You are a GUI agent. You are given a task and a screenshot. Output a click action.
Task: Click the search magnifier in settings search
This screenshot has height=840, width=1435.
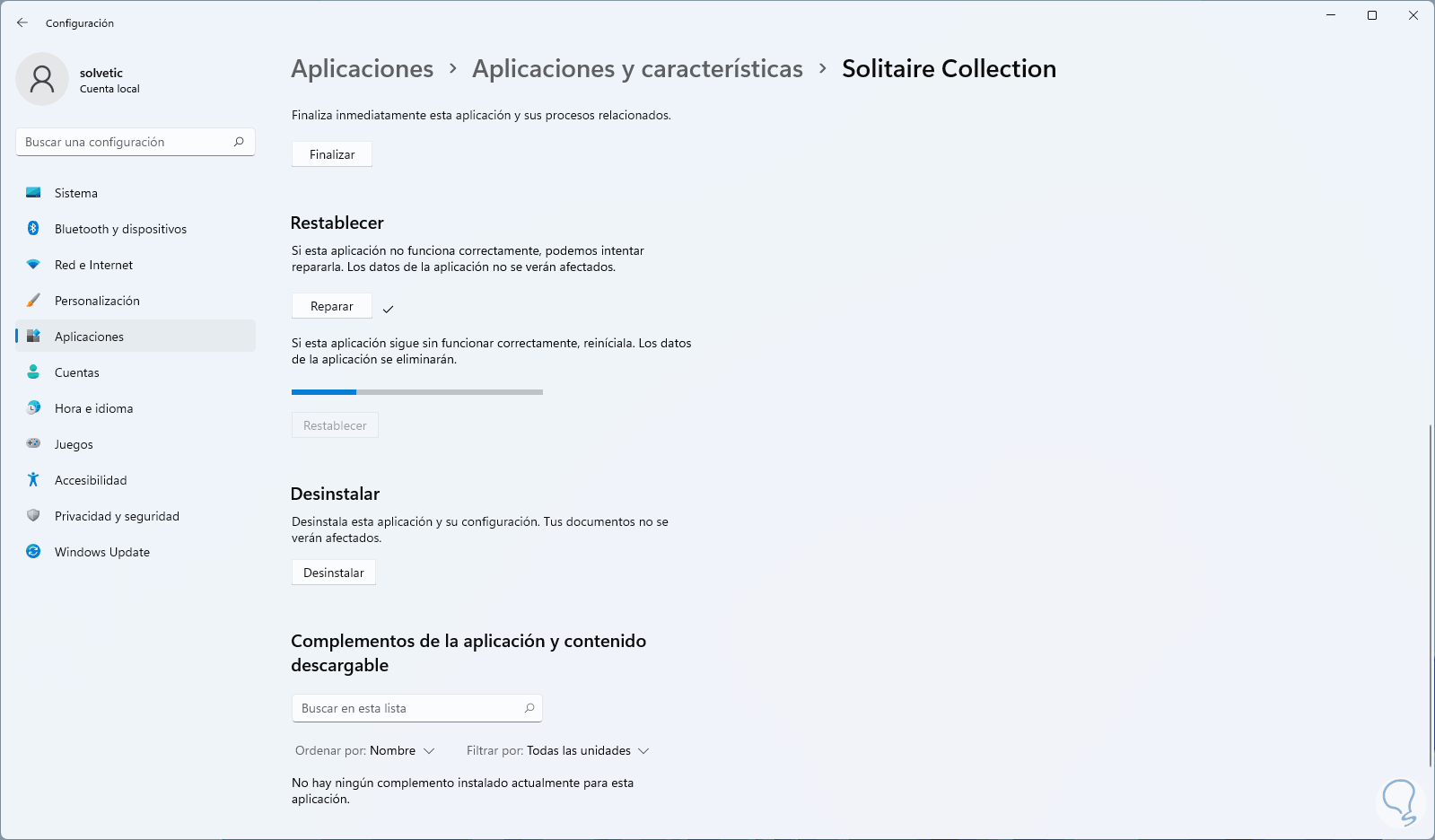tap(239, 142)
